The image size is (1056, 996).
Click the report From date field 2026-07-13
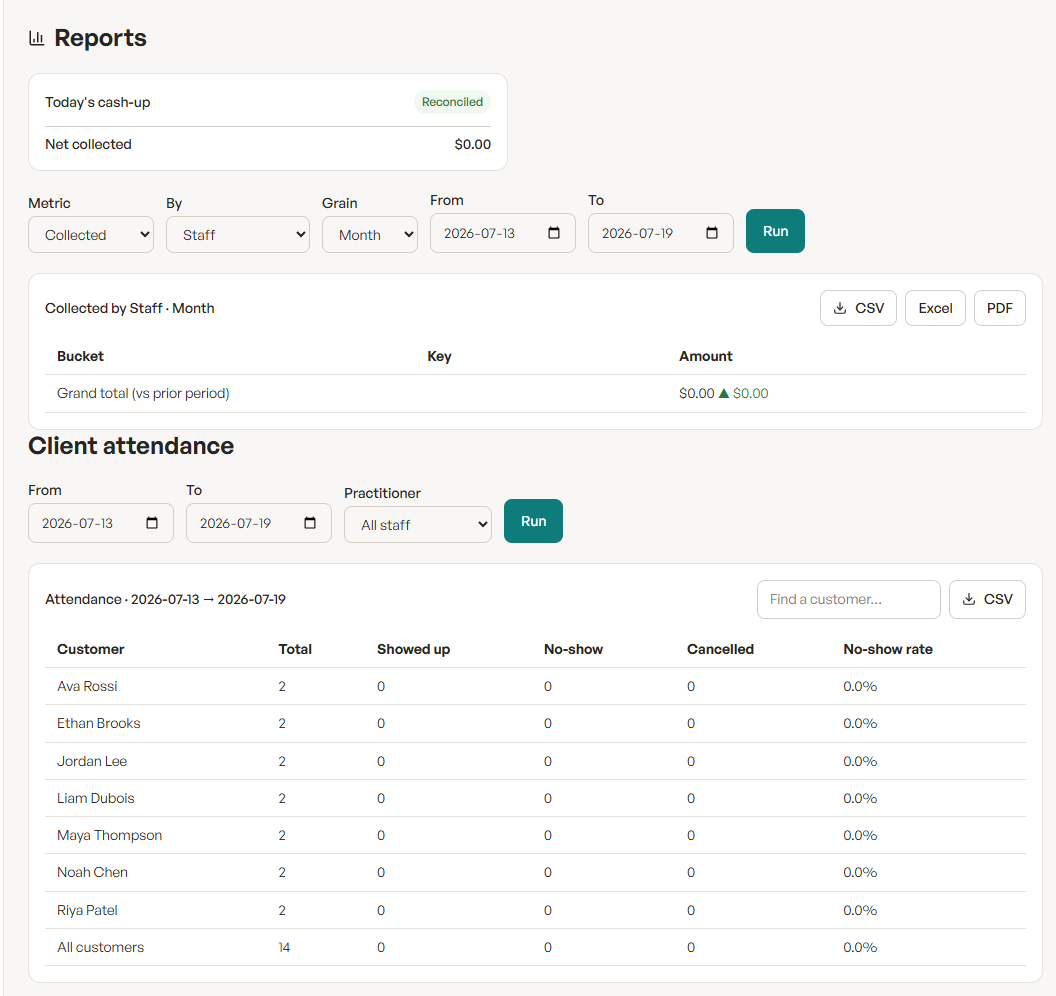(502, 233)
